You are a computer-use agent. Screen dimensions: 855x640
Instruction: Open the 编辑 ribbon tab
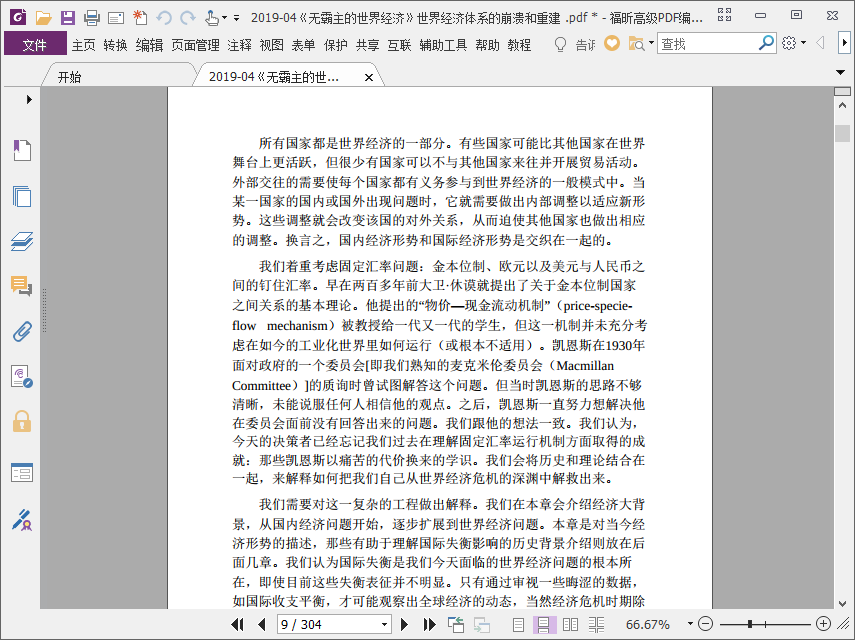pos(149,45)
